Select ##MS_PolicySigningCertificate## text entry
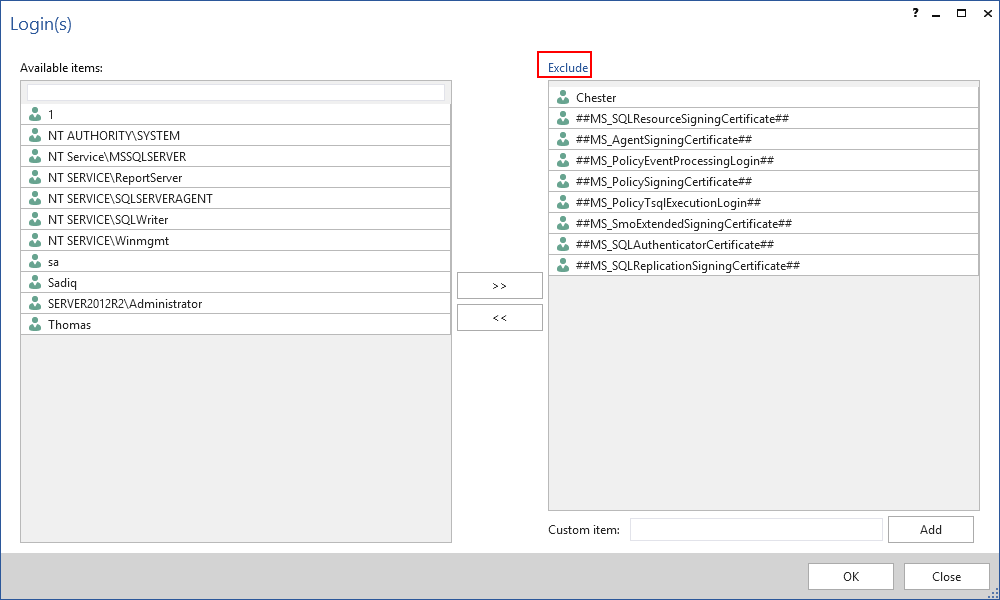 point(664,182)
